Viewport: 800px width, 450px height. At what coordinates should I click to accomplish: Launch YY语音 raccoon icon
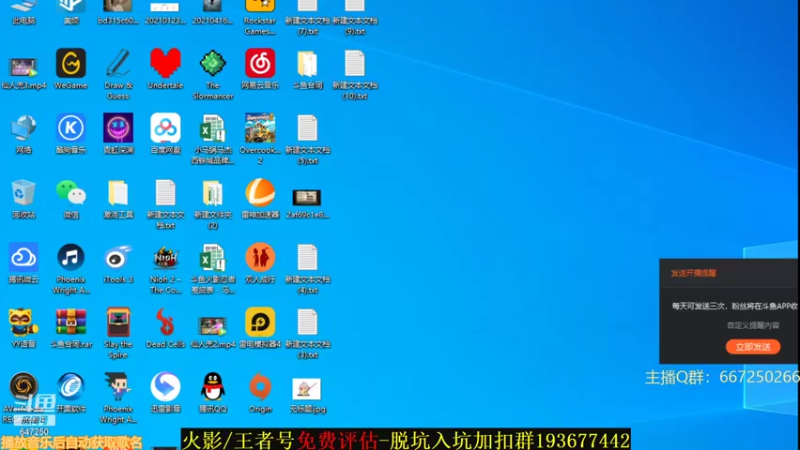point(23,322)
